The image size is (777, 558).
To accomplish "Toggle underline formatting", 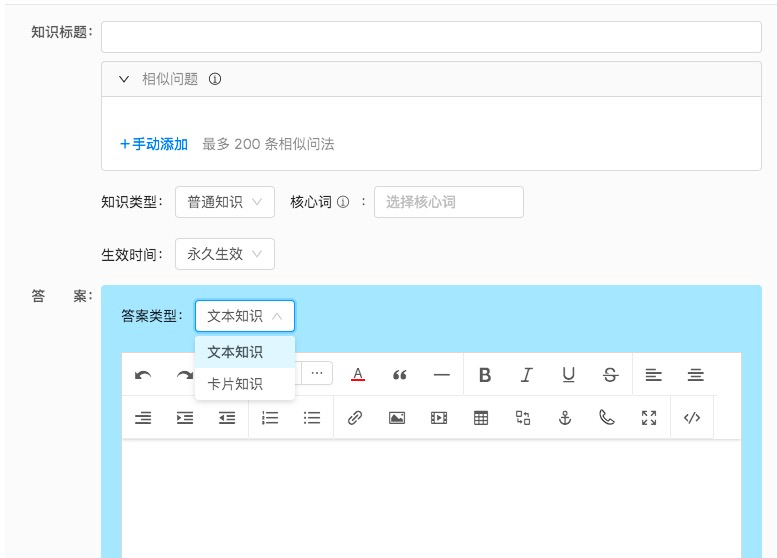I will tap(568, 375).
